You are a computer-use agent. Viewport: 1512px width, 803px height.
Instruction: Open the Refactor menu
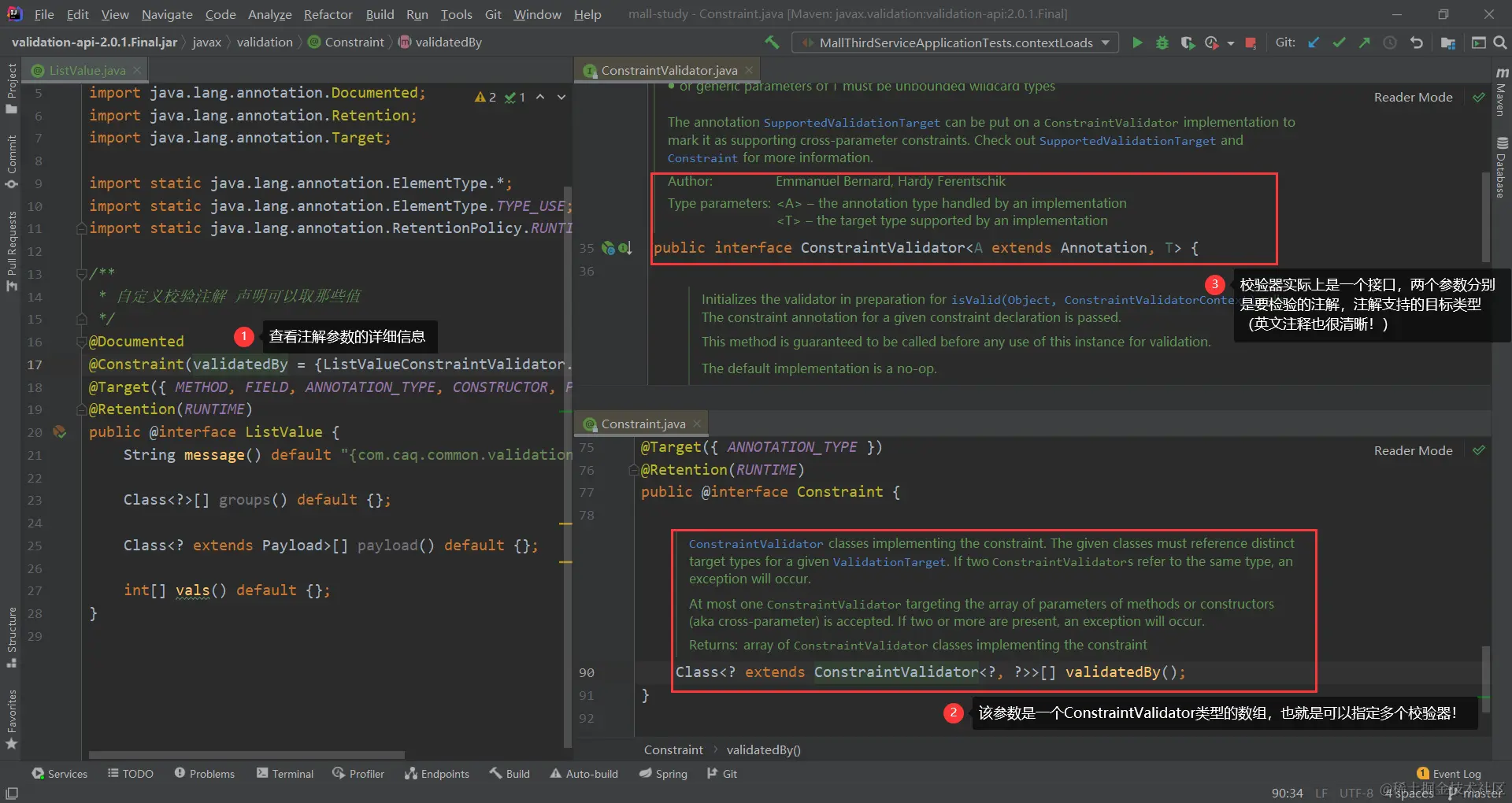click(x=328, y=14)
